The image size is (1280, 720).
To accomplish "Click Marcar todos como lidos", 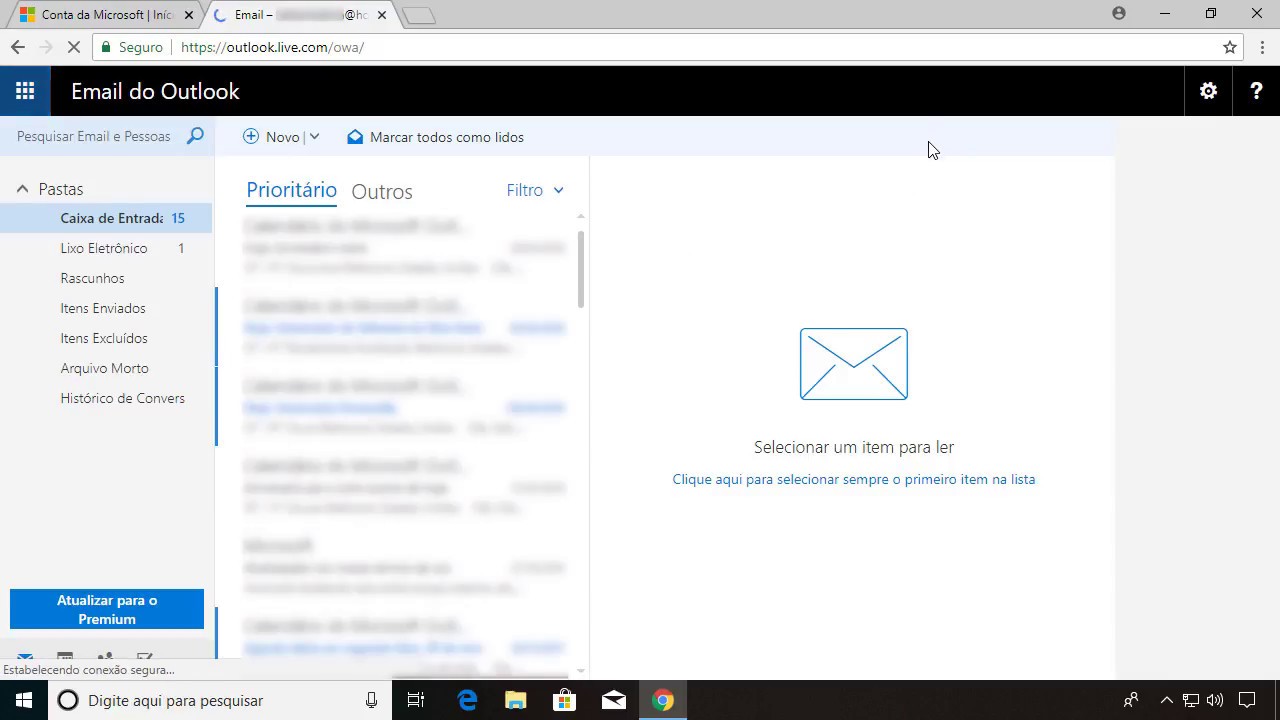I will 435,137.
